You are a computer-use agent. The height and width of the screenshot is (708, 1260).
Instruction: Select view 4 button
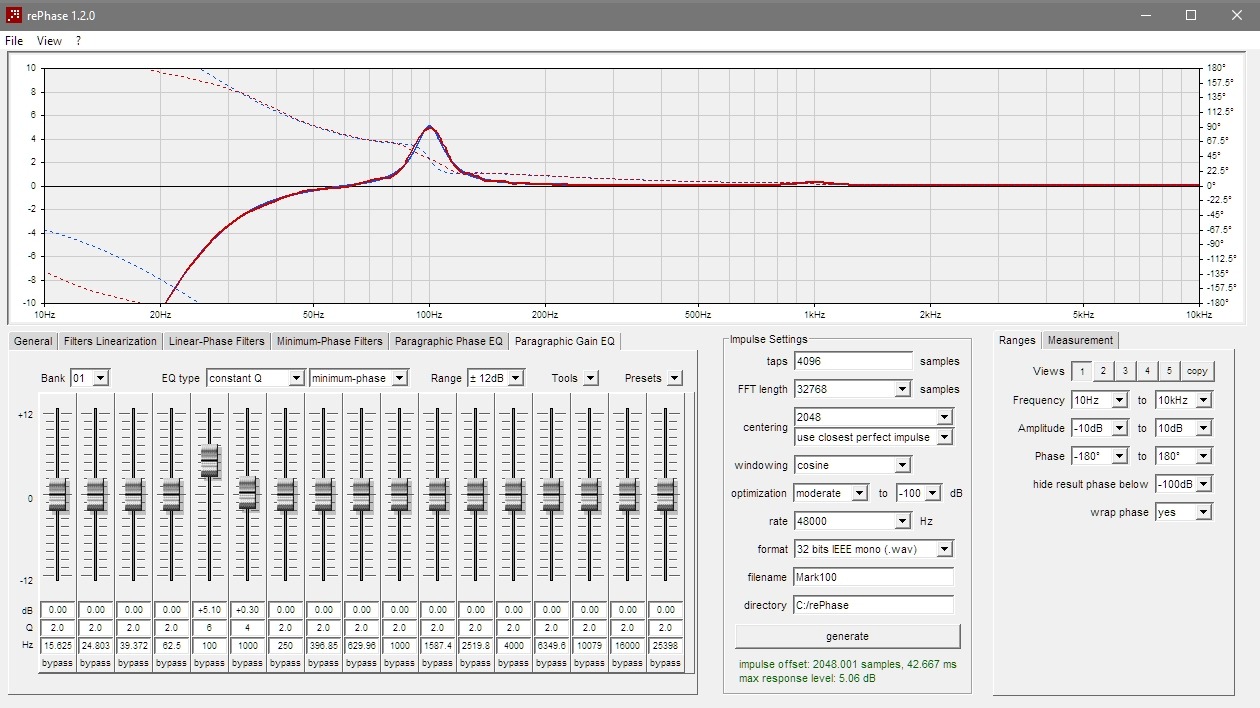click(x=1147, y=371)
